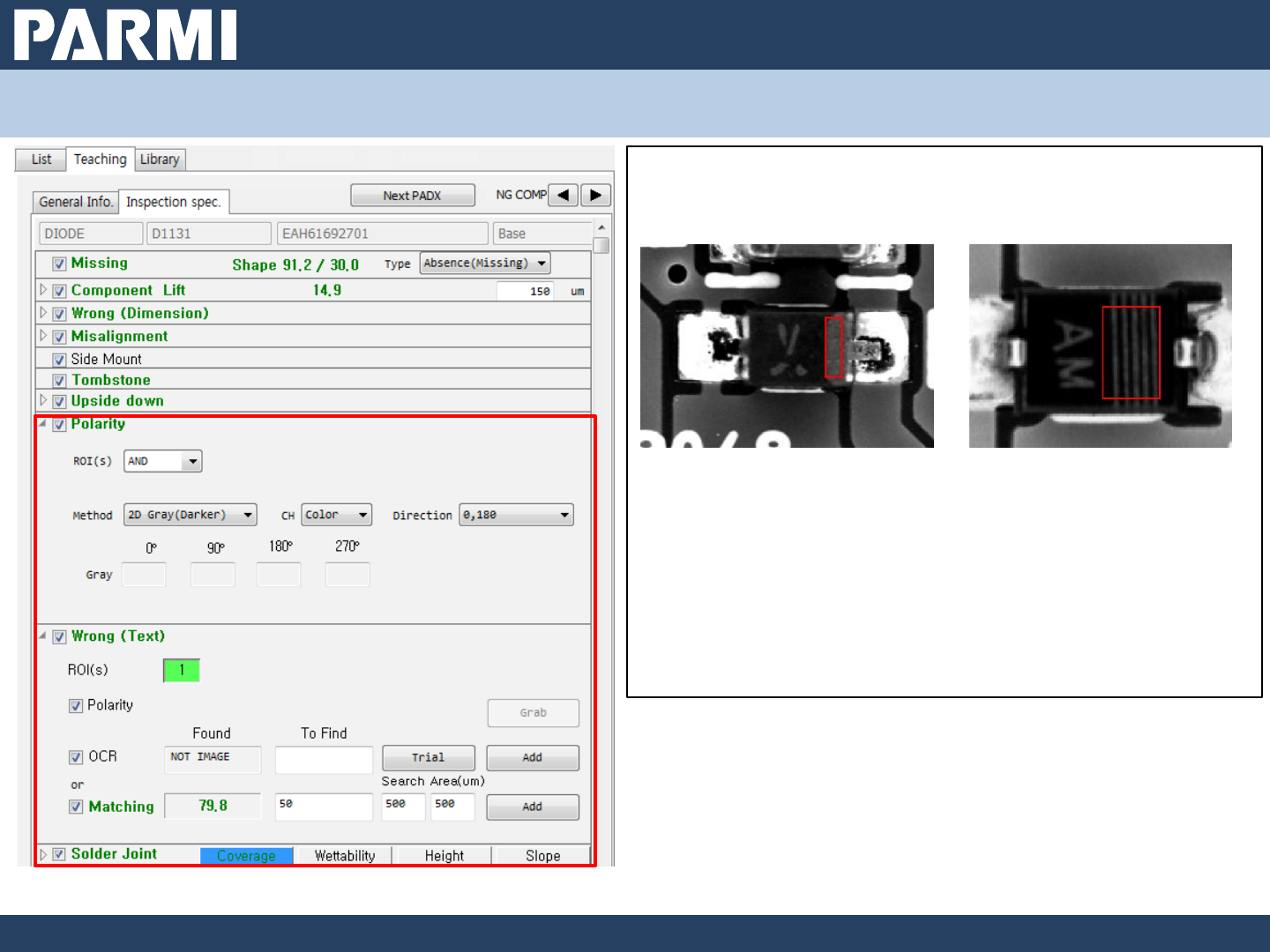Click the Gray 0° value field

click(144, 575)
